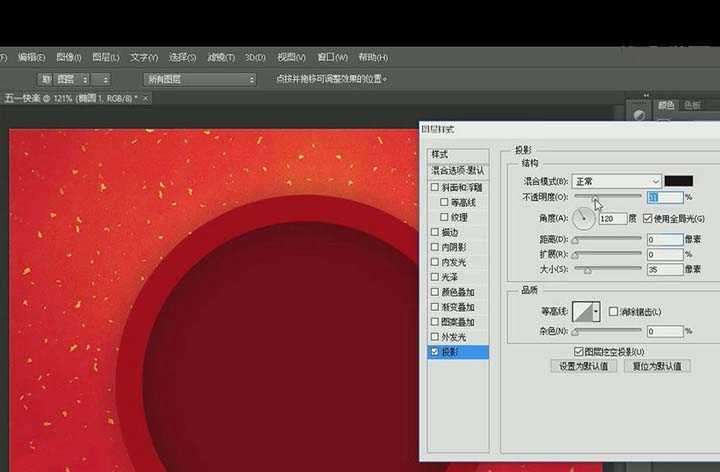
Task: Turn on the 内阴影 style checkbox
Action: [x=434, y=246]
